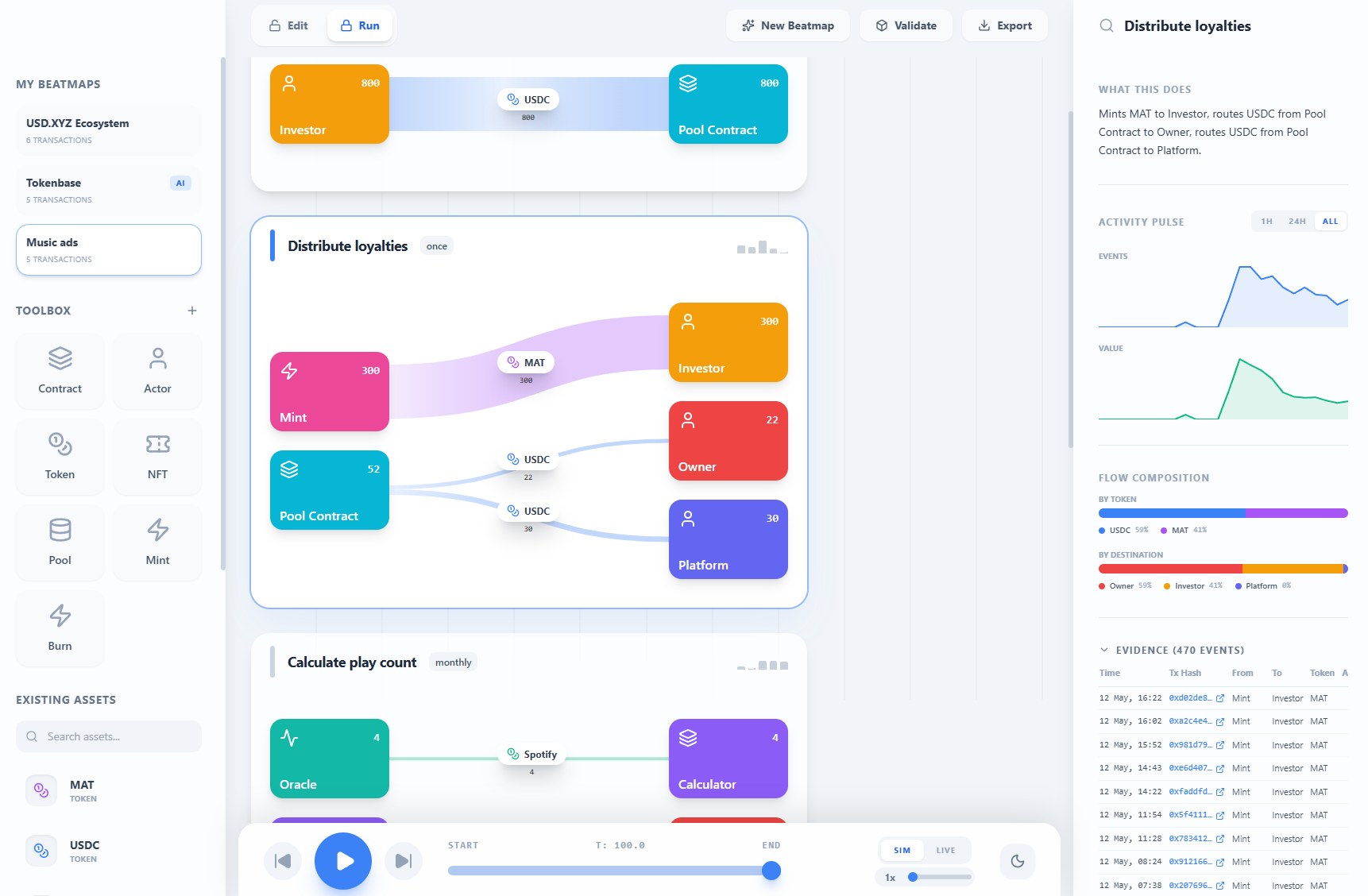The width and height of the screenshot is (1368, 896).
Task: Click the USDC 22 flow label to Owner
Action: pos(528,459)
